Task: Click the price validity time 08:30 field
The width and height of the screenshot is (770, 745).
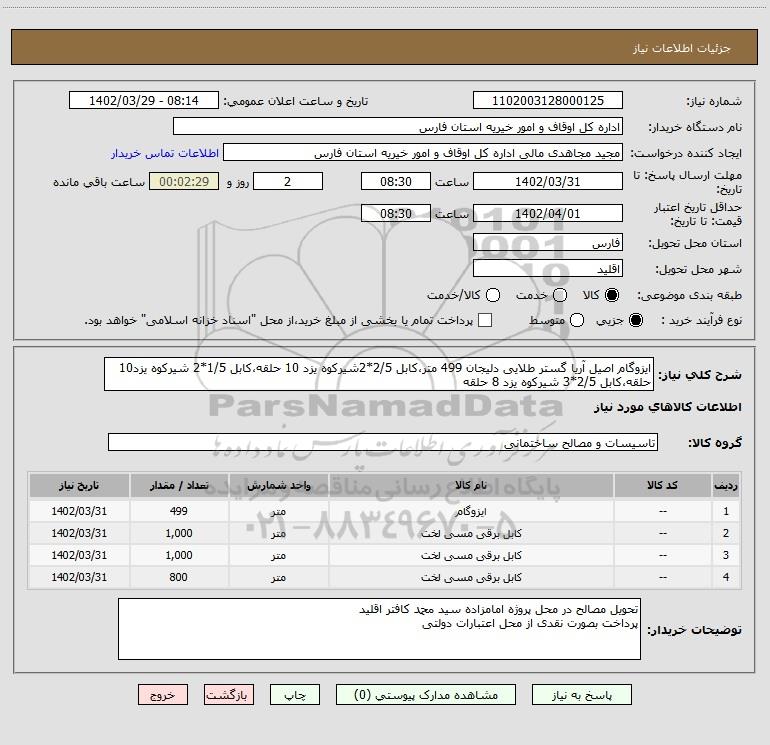Action: click(396, 213)
